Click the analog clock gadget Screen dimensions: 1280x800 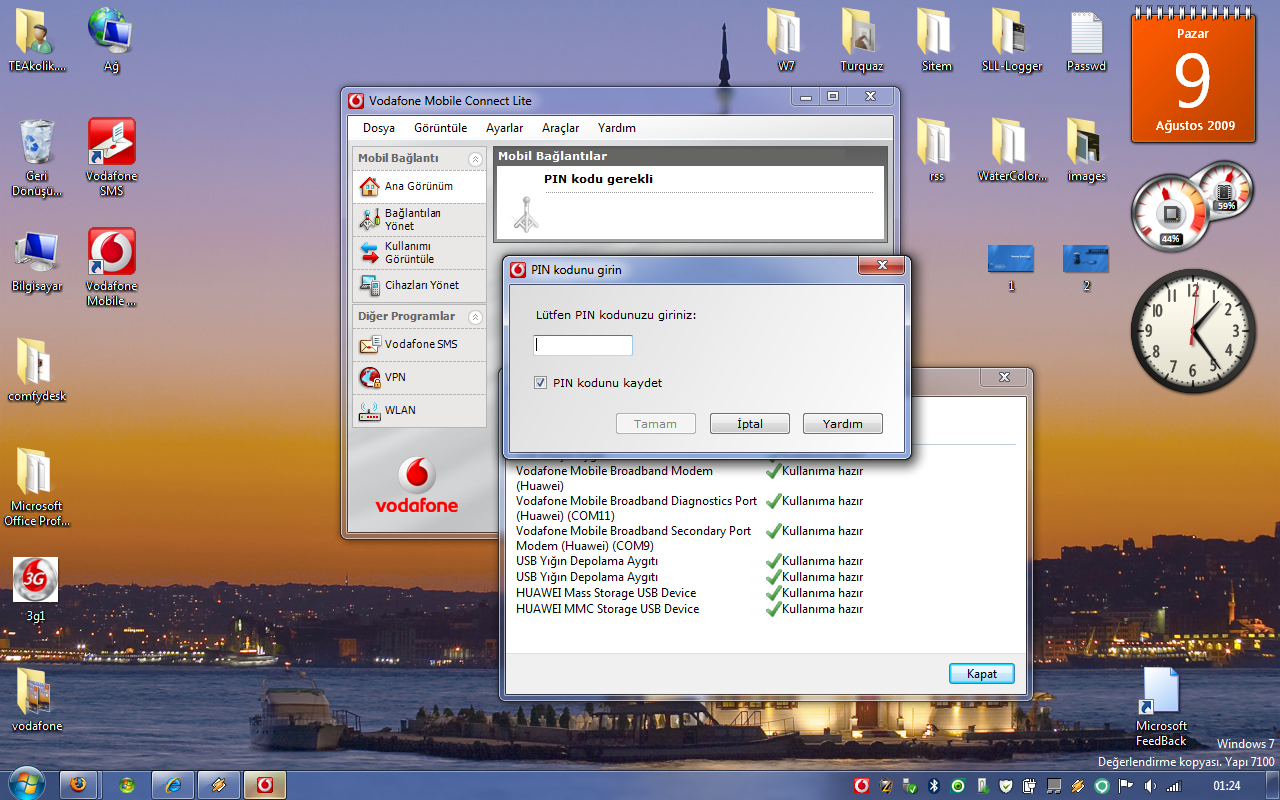[1193, 331]
